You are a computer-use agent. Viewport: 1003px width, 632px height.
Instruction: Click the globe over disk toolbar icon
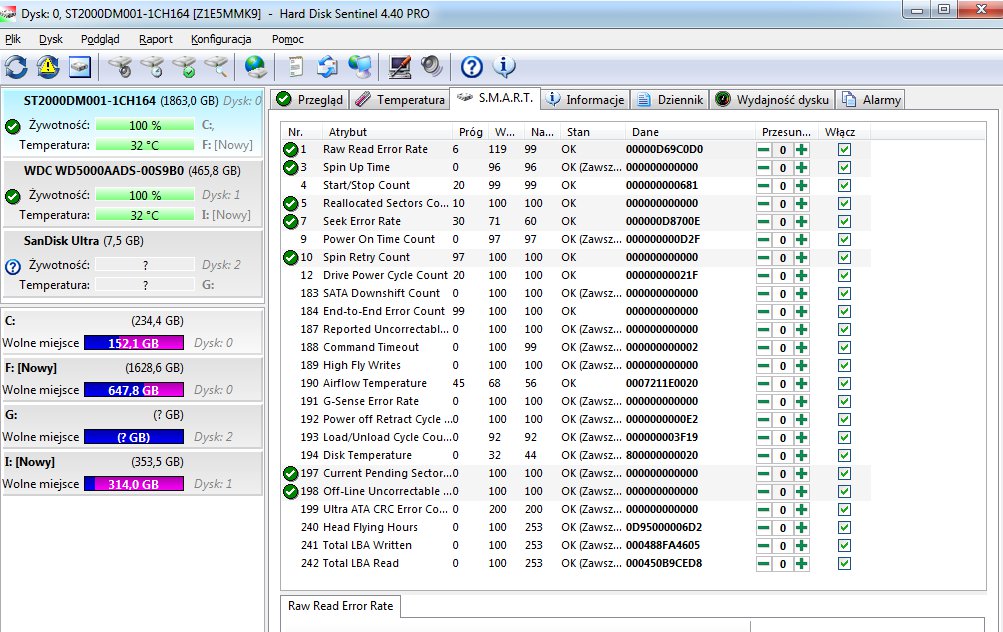point(255,67)
